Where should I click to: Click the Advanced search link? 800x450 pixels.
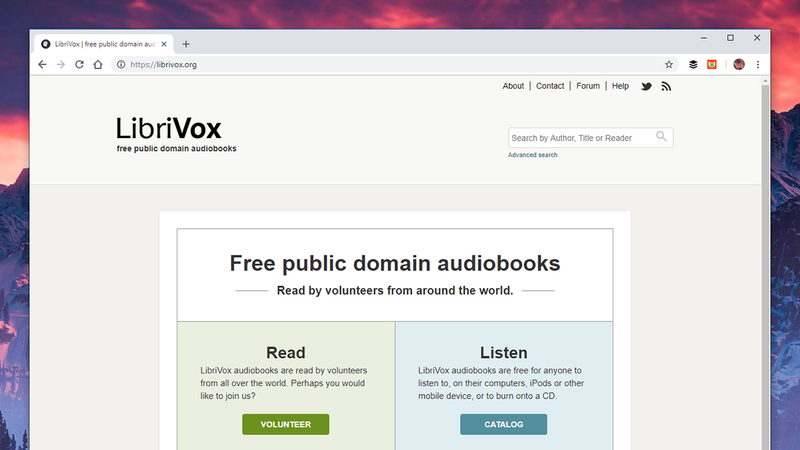(x=532, y=155)
